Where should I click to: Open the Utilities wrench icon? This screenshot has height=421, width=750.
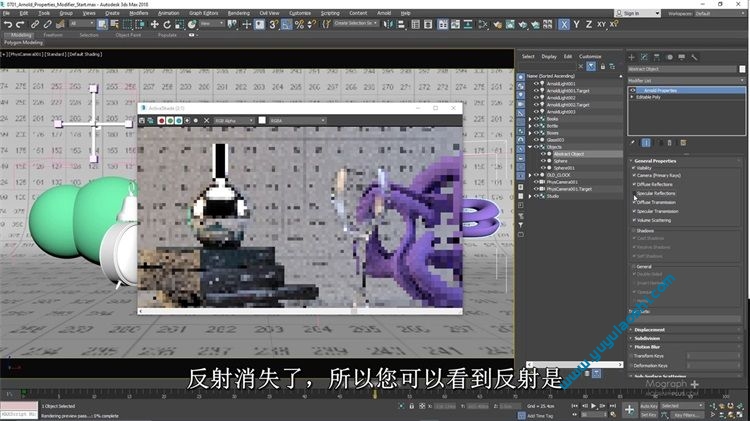[694, 57]
